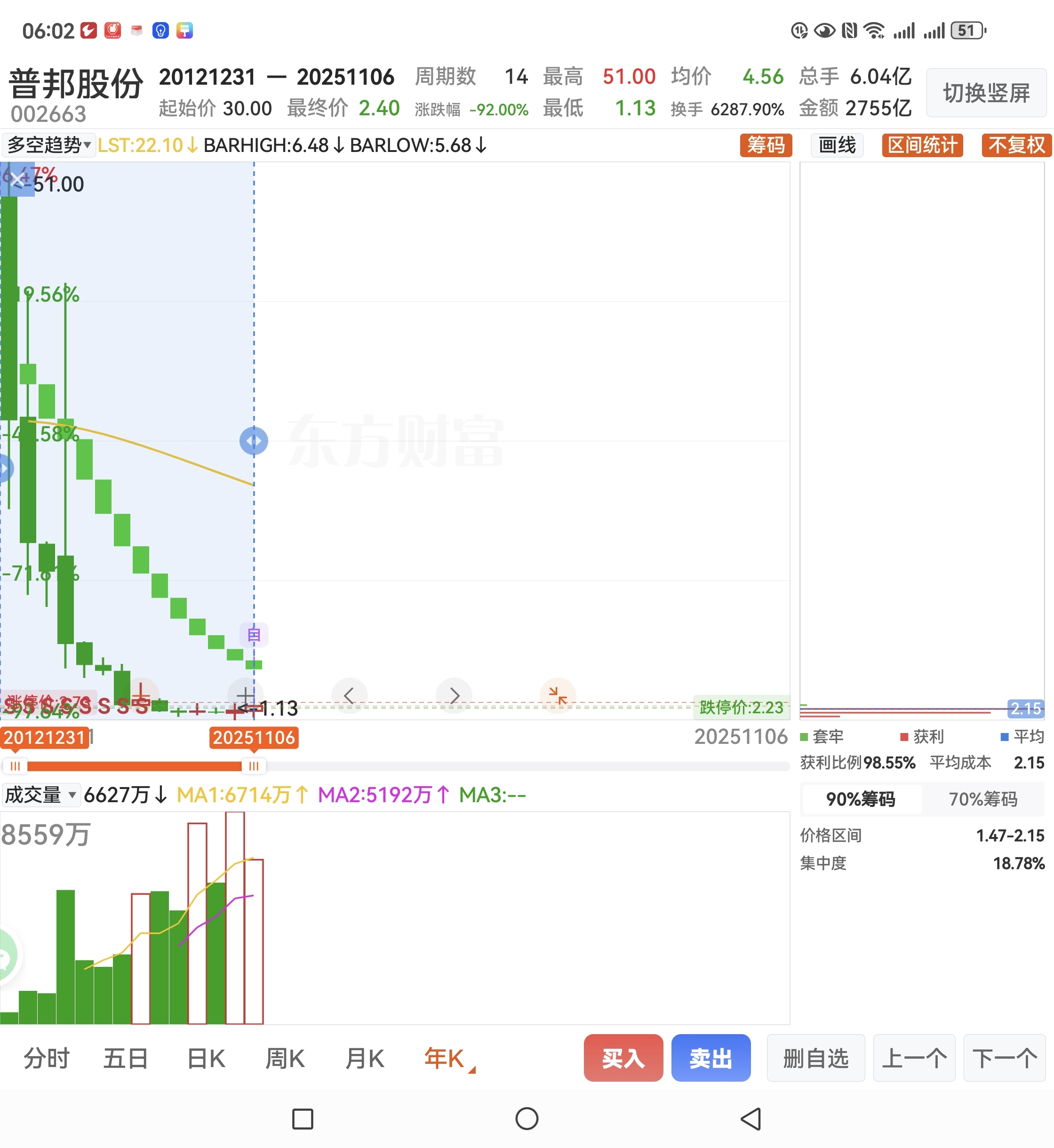Open the 多空趋势 indicator dropdown
The image size is (1054, 1148).
pyautogui.click(x=48, y=145)
